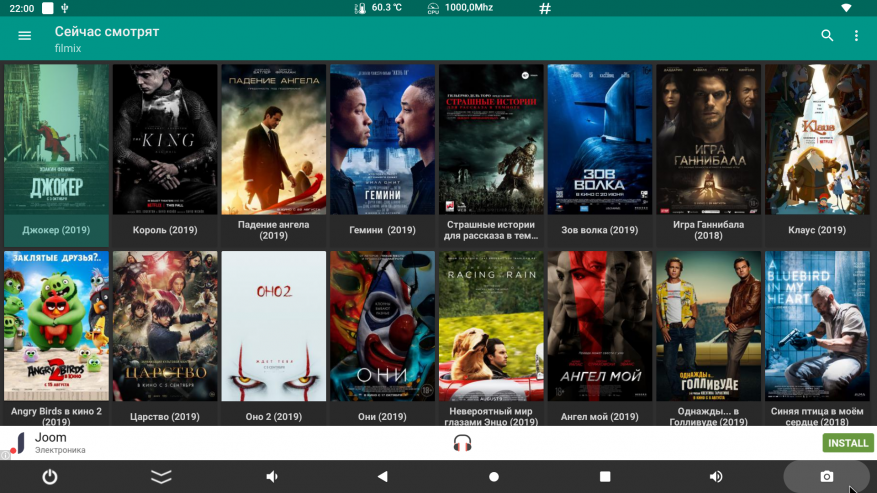Hide the navigation bar with double-chevron icon

[x=161, y=477]
